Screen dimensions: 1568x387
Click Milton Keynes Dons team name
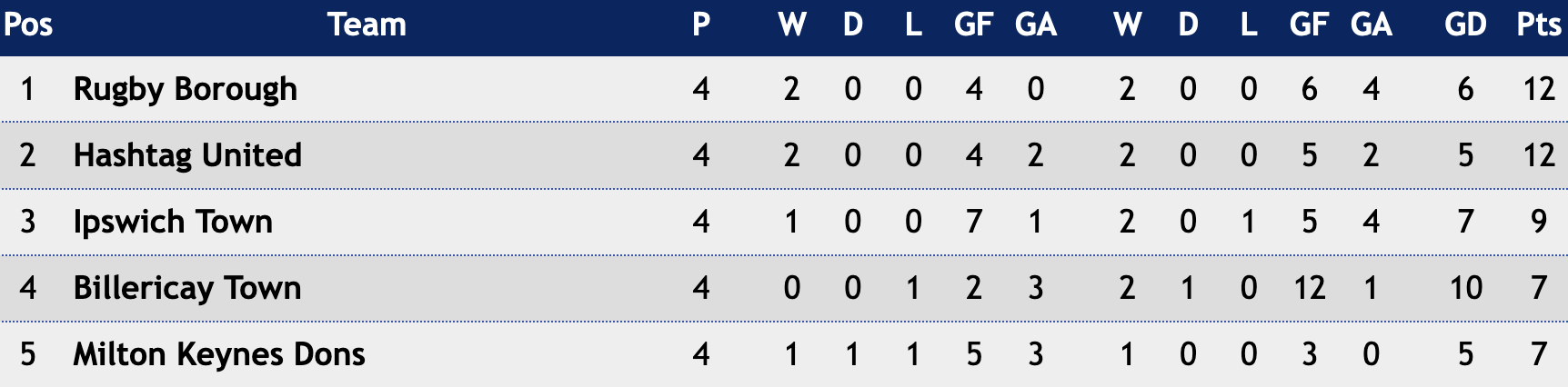click(219, 354)
